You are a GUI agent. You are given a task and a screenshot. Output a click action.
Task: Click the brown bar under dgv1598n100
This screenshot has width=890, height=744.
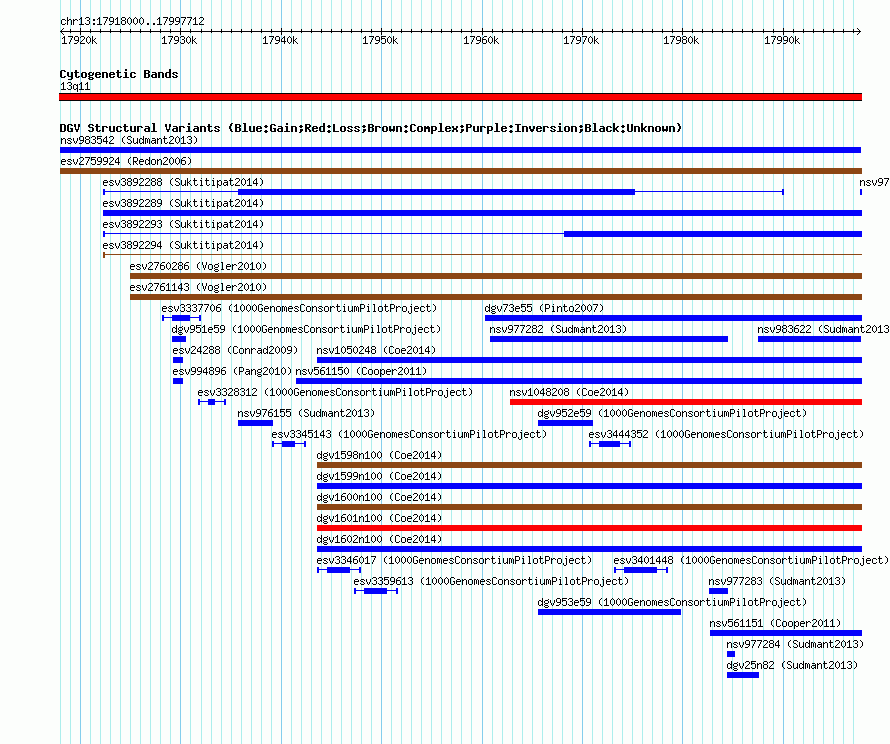coord(589,465)
